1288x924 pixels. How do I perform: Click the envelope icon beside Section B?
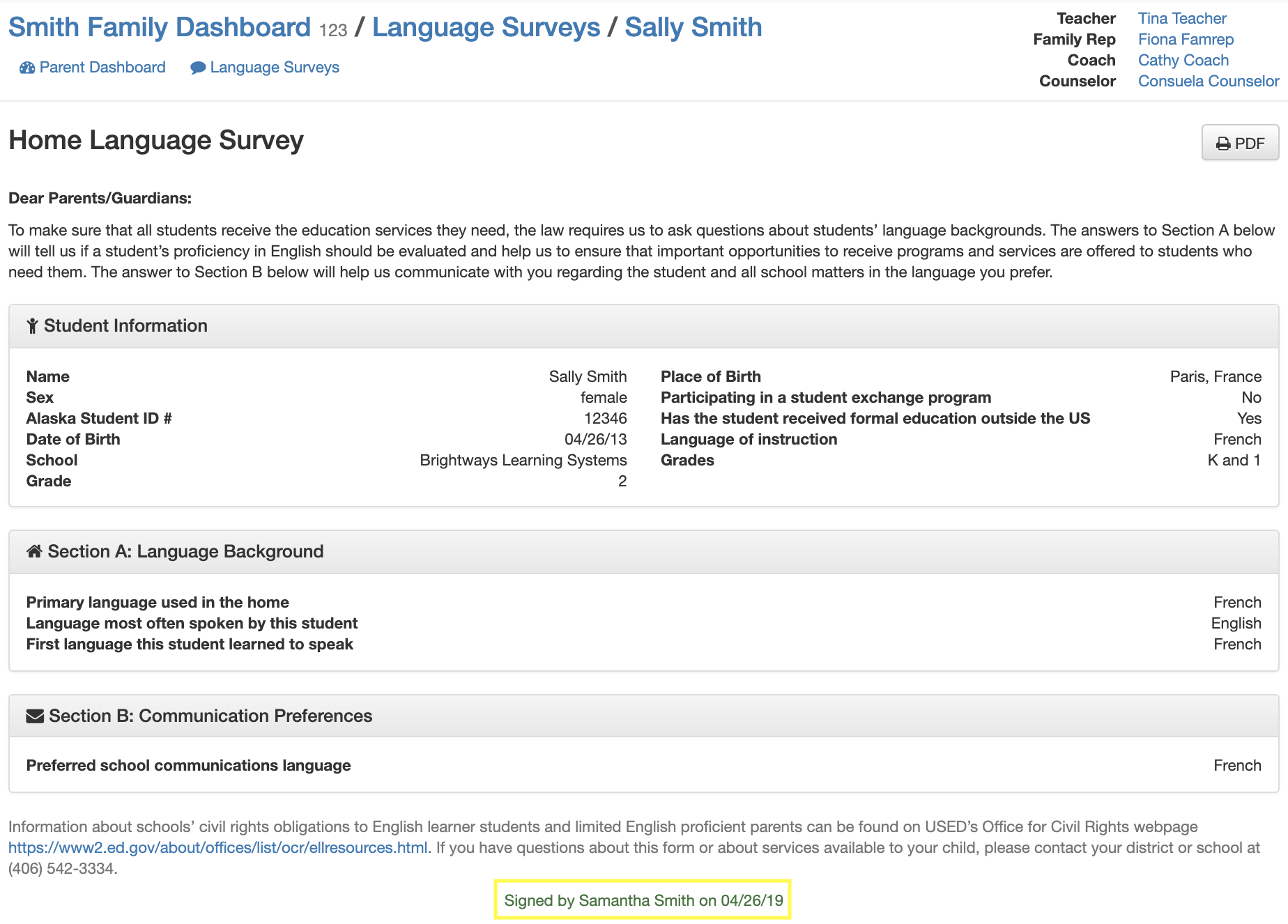(x=35, y=716)
